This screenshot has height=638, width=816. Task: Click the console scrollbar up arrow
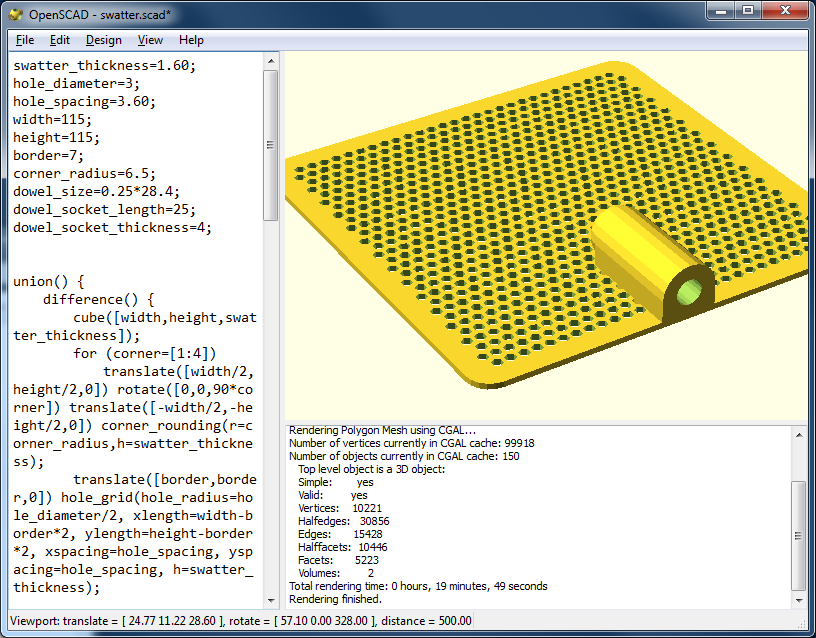pos(799,435)
